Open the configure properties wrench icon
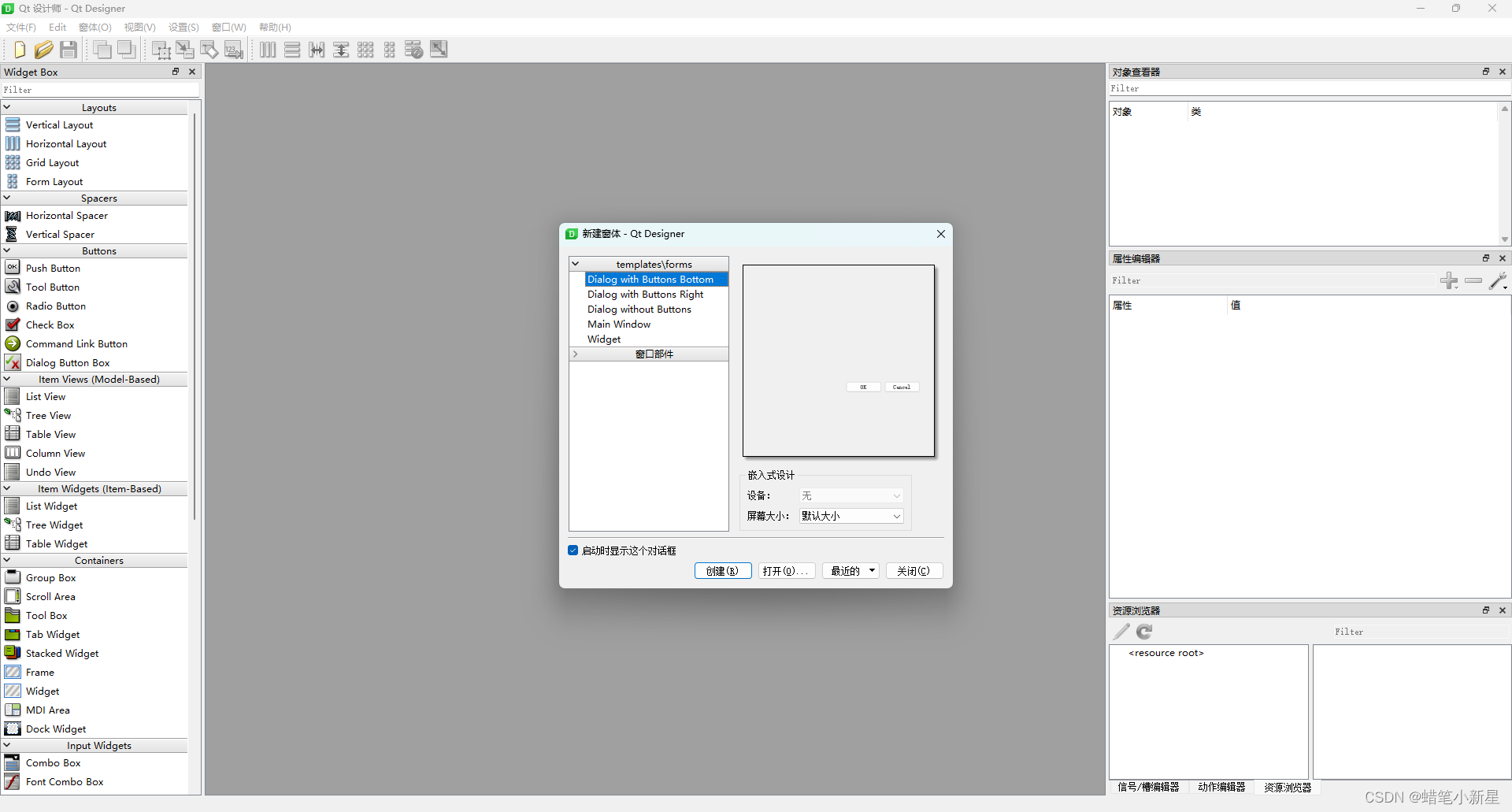 click(1500, 280)
